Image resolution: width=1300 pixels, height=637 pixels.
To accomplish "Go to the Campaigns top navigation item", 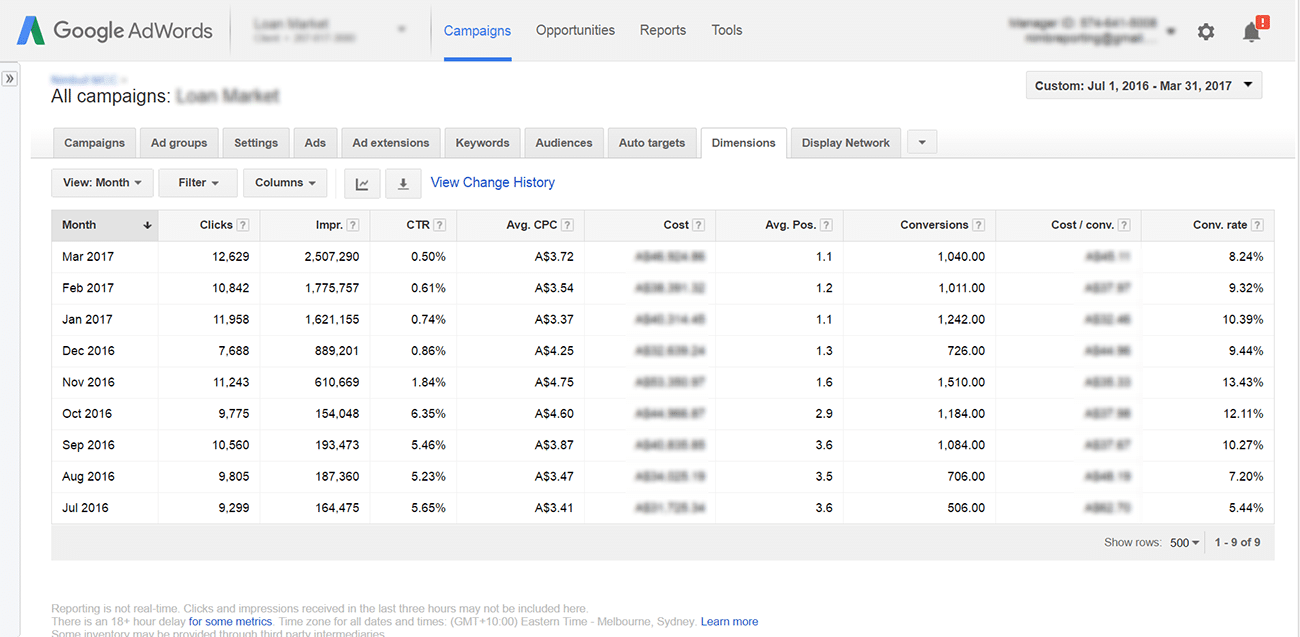I will coord(477,30).
